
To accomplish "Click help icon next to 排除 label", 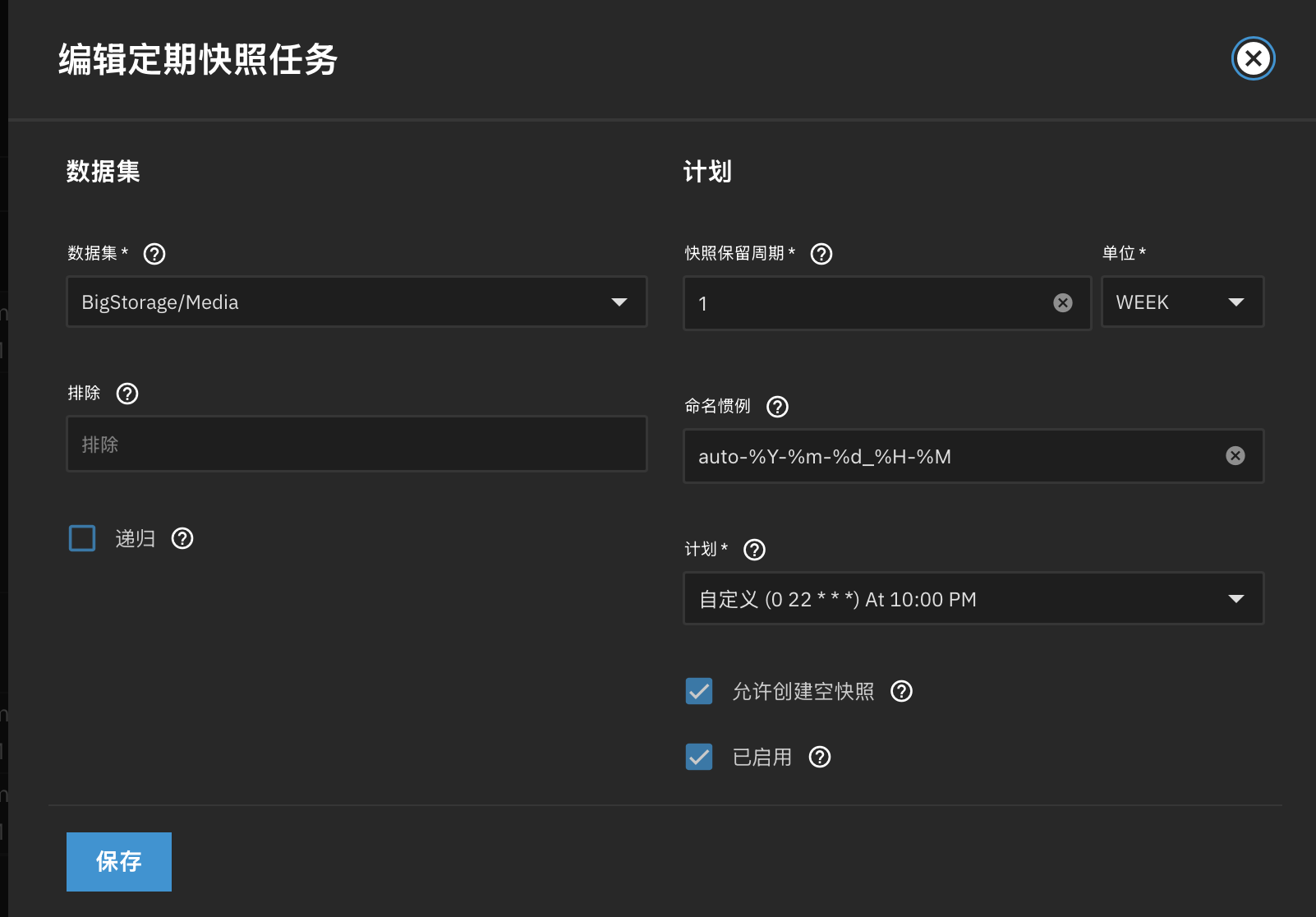I will click(127, 394).
